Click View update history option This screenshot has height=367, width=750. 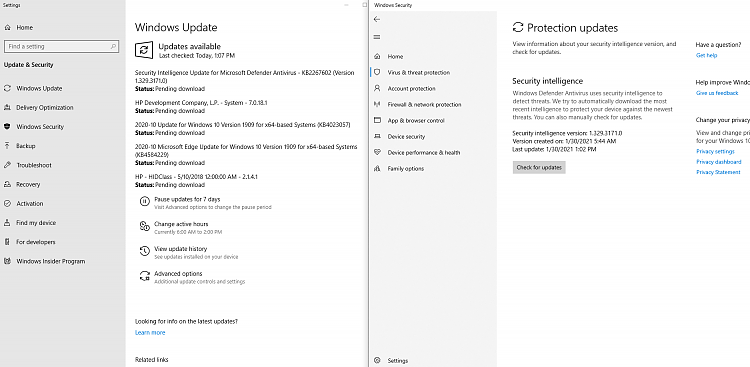point(180,249)
